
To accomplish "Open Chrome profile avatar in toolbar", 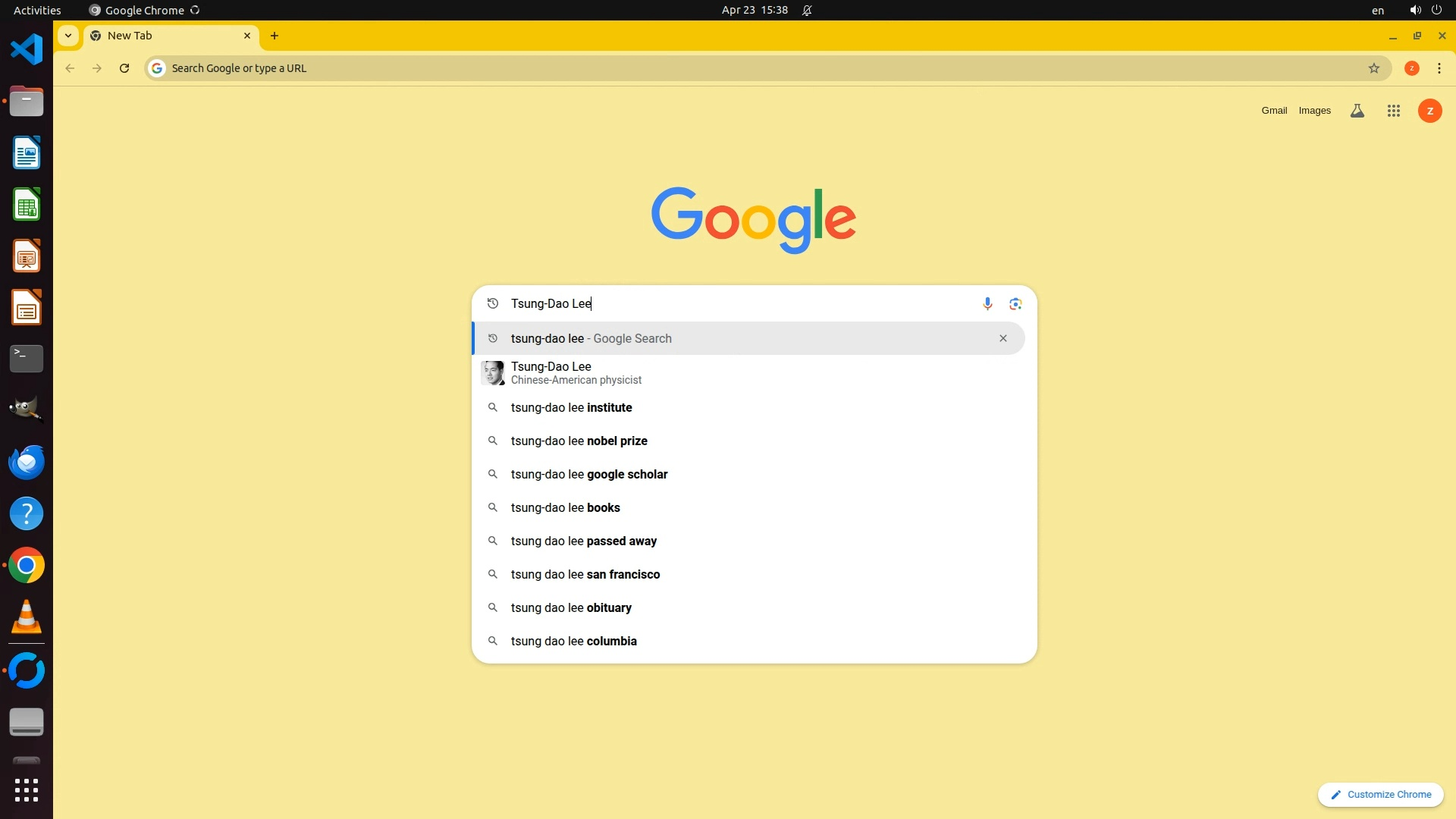I will [1411, 68].
